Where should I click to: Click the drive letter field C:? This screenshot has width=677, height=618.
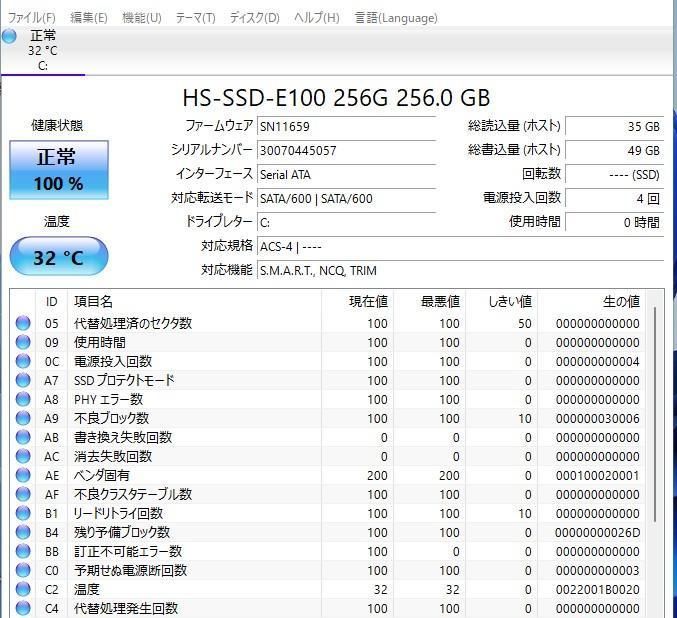click(x=347, y=223)
